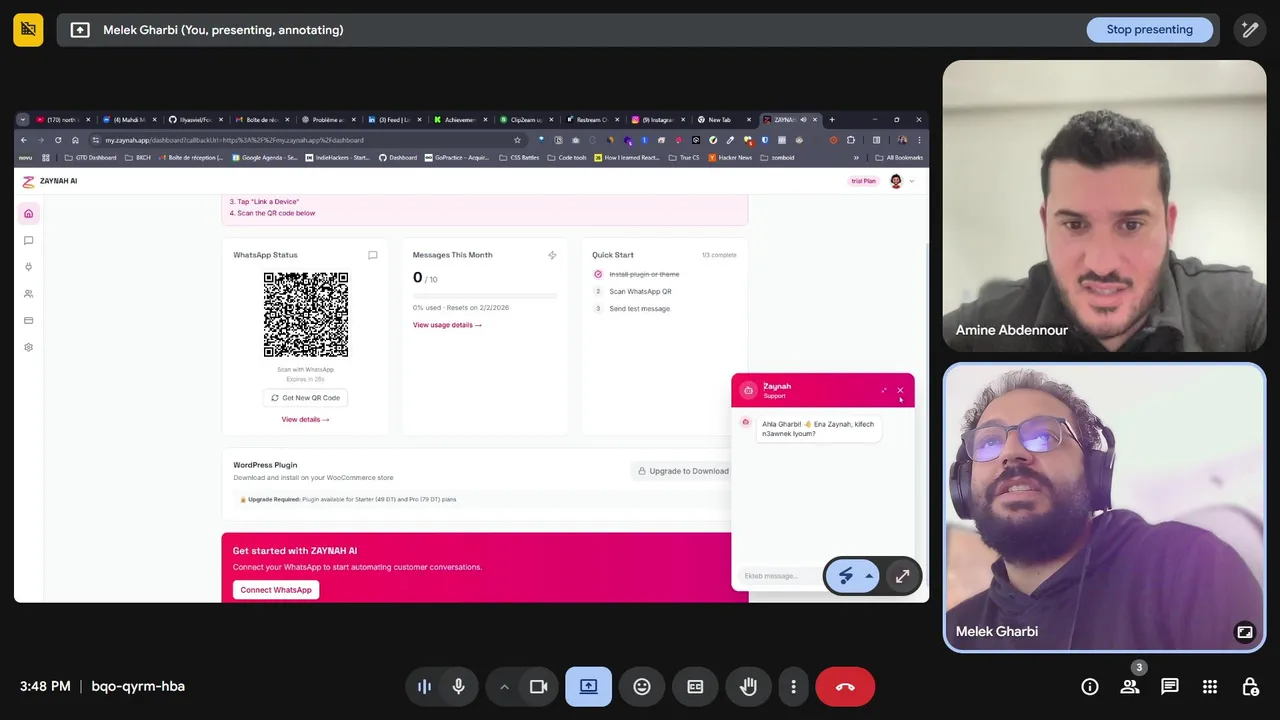1280x720 pixels.
Task: Open the Hacker News bookmark
Action: pos(730,157)
